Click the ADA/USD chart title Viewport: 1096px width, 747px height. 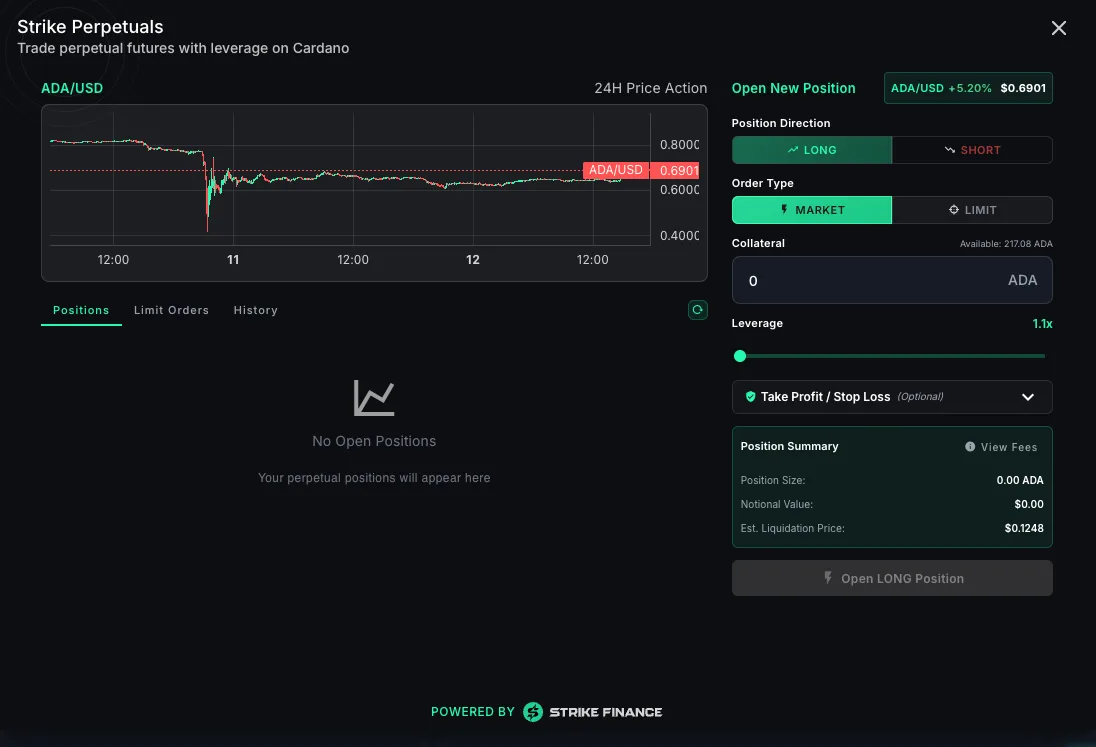tap(72, 88)
